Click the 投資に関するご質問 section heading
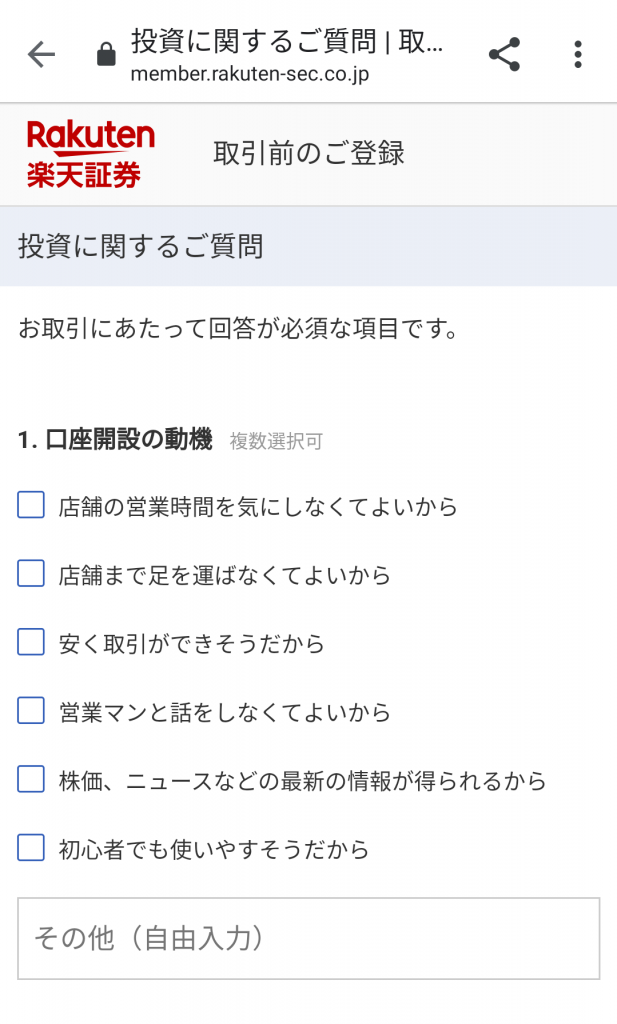 coord(140,246)
